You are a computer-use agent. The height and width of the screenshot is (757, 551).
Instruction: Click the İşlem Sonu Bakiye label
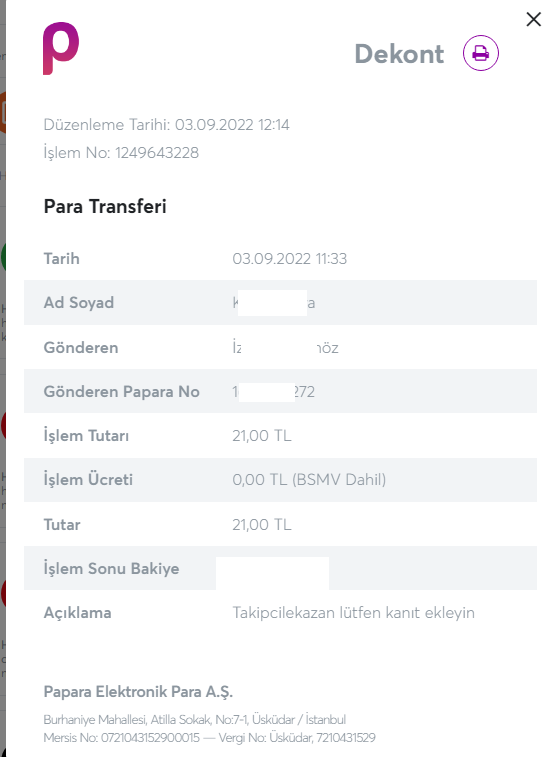[111, 568]
